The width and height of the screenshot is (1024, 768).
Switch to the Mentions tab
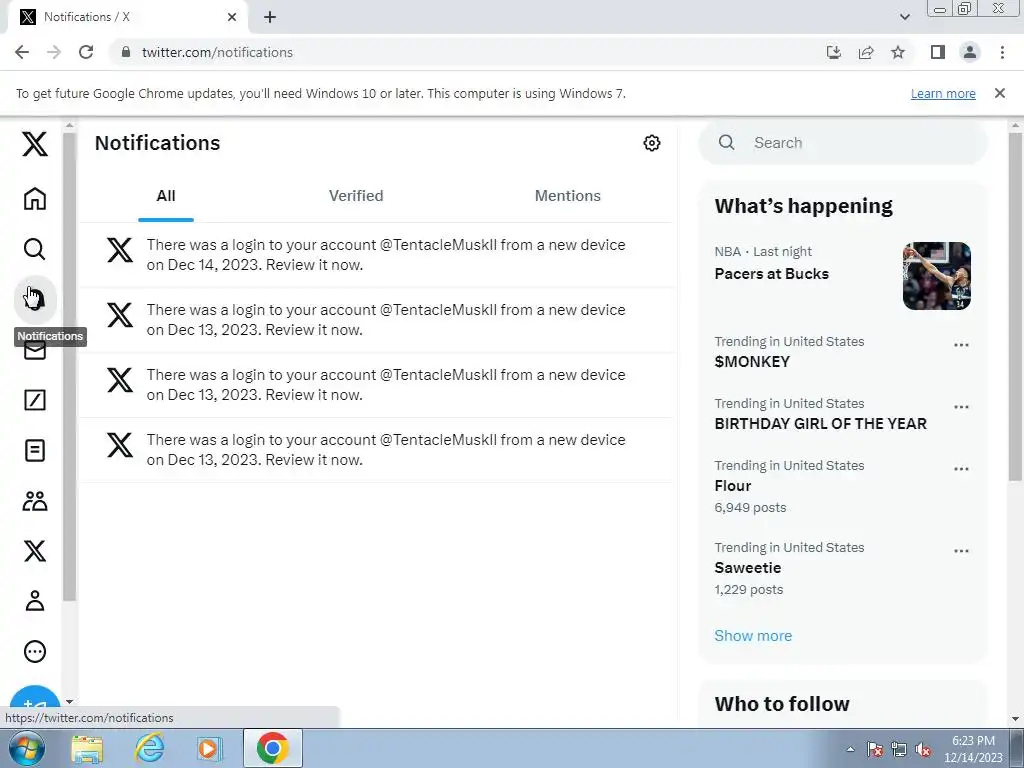pyautogui.click(x=568, y=196)
